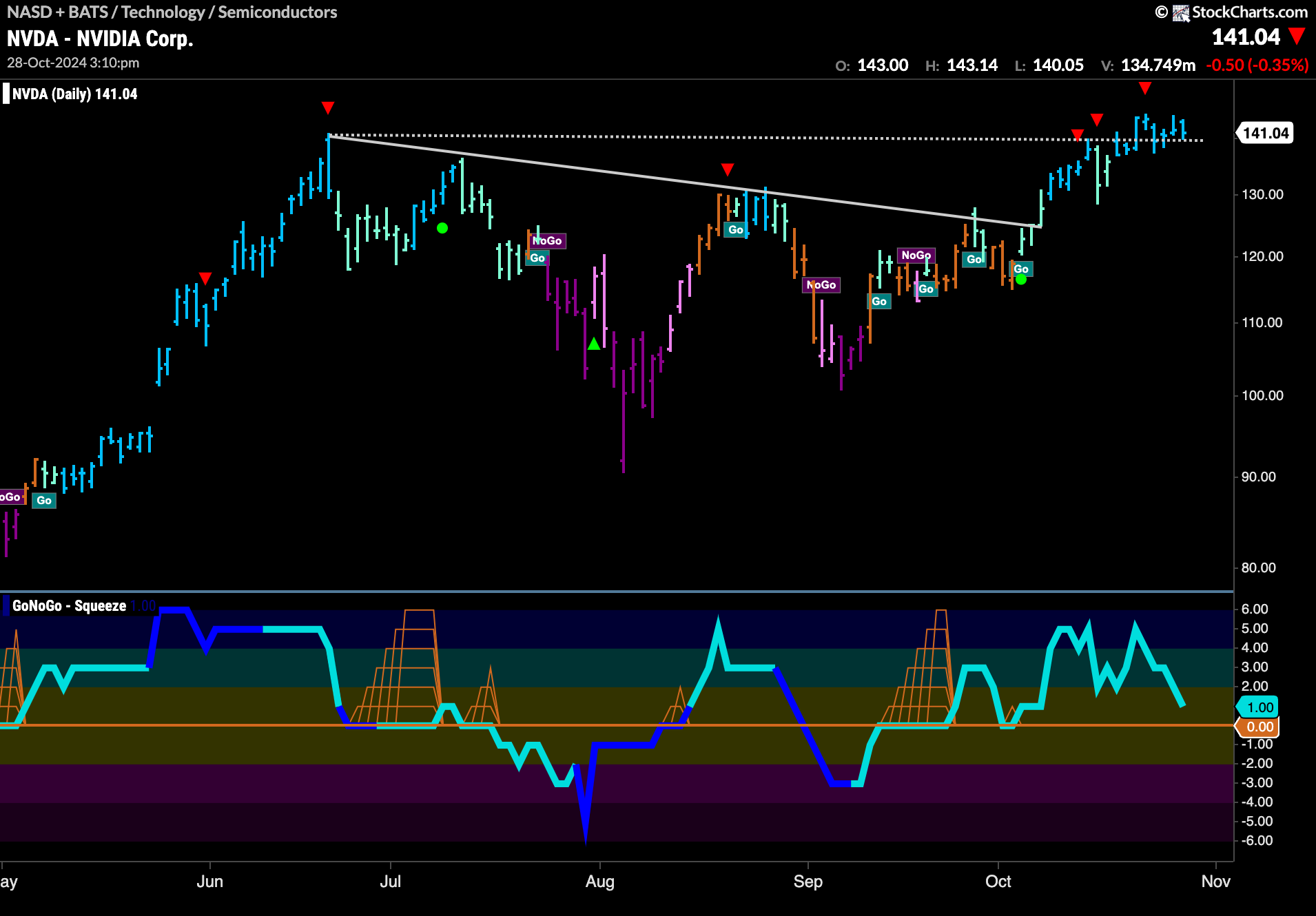The image size is (1316, 916).
Task: Select the green circle marker in early July
Action: point(442,228)
